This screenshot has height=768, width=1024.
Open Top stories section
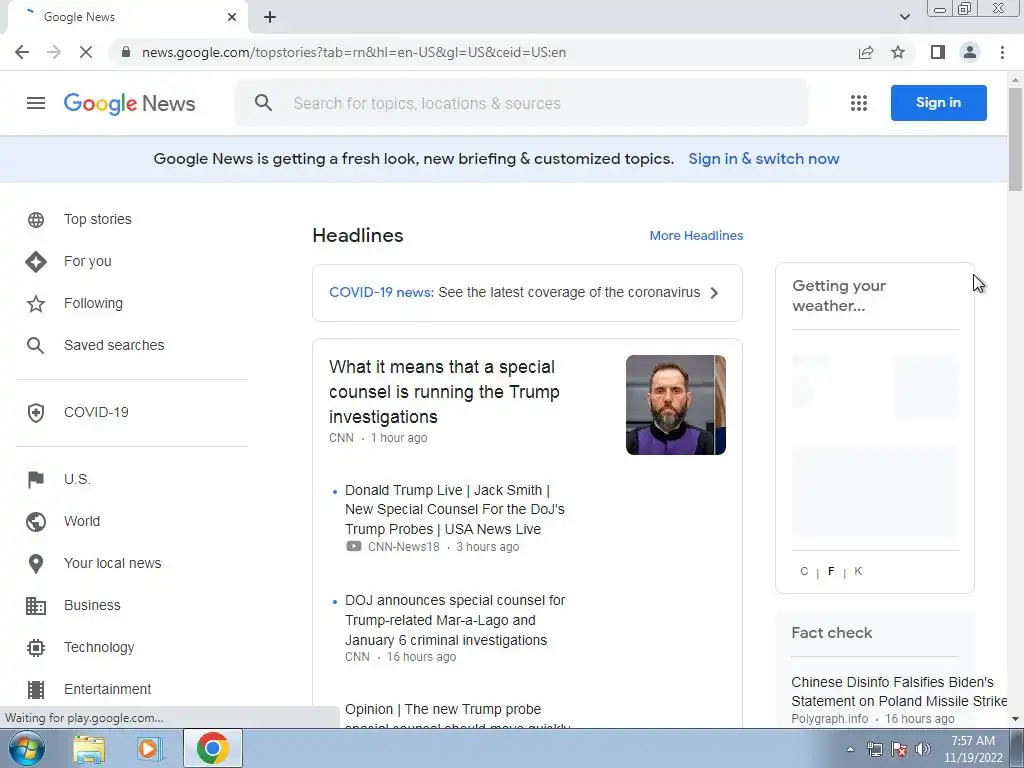(x=98, y=219)
